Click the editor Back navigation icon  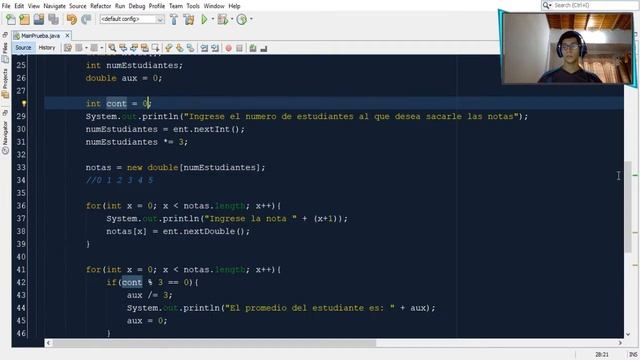[79, 48]
